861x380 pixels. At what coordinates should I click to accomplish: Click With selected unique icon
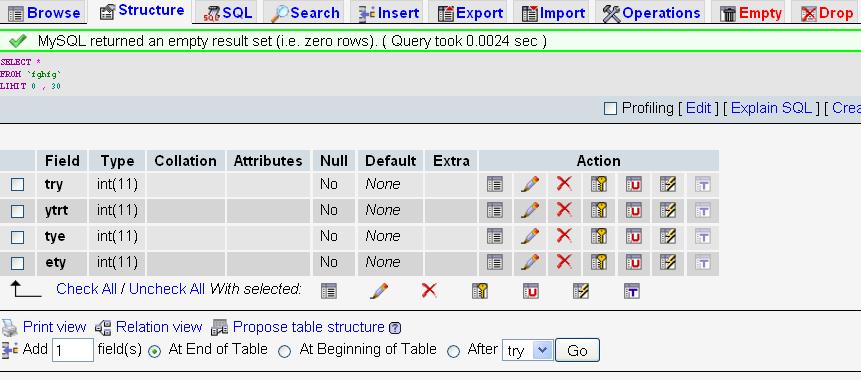(530, 290)
